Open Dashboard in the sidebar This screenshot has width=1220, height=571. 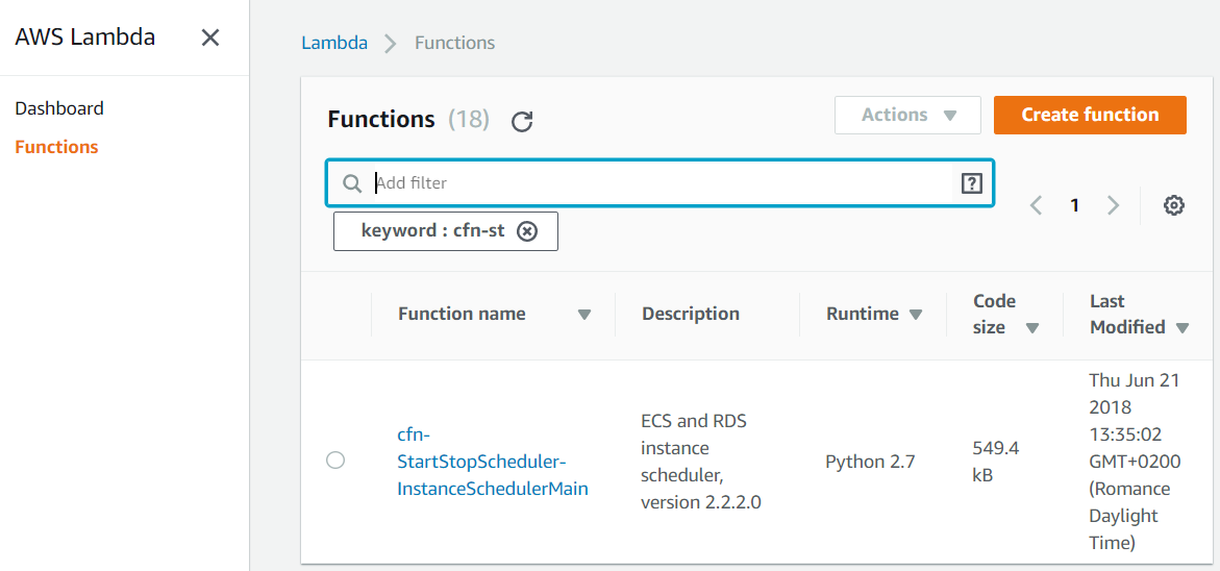(x=59, y=108)
